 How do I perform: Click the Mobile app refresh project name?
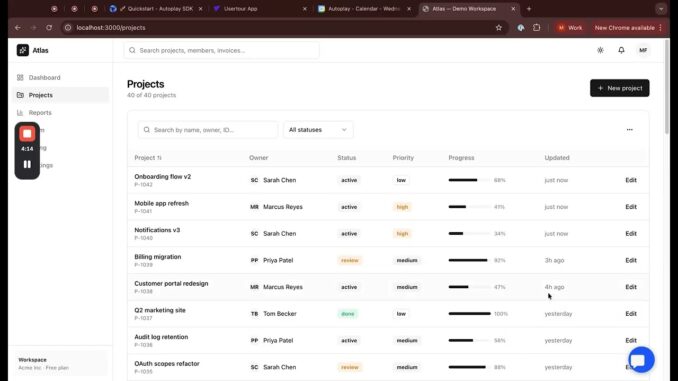[161, 203]
